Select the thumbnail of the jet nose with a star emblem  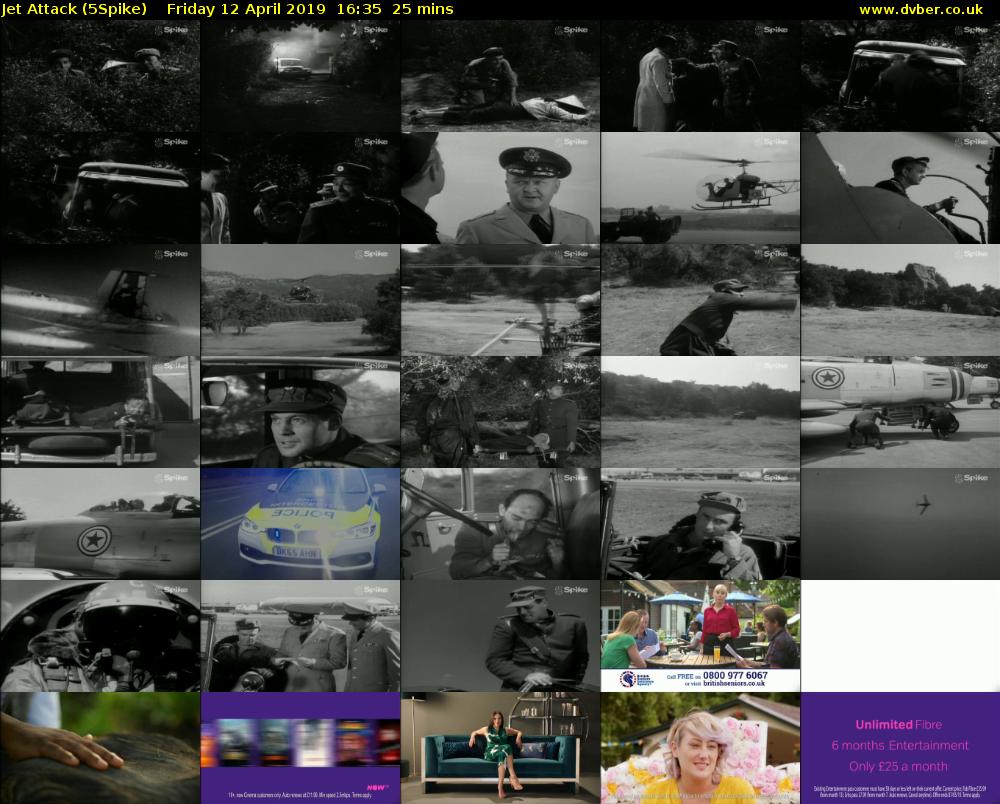100,524
